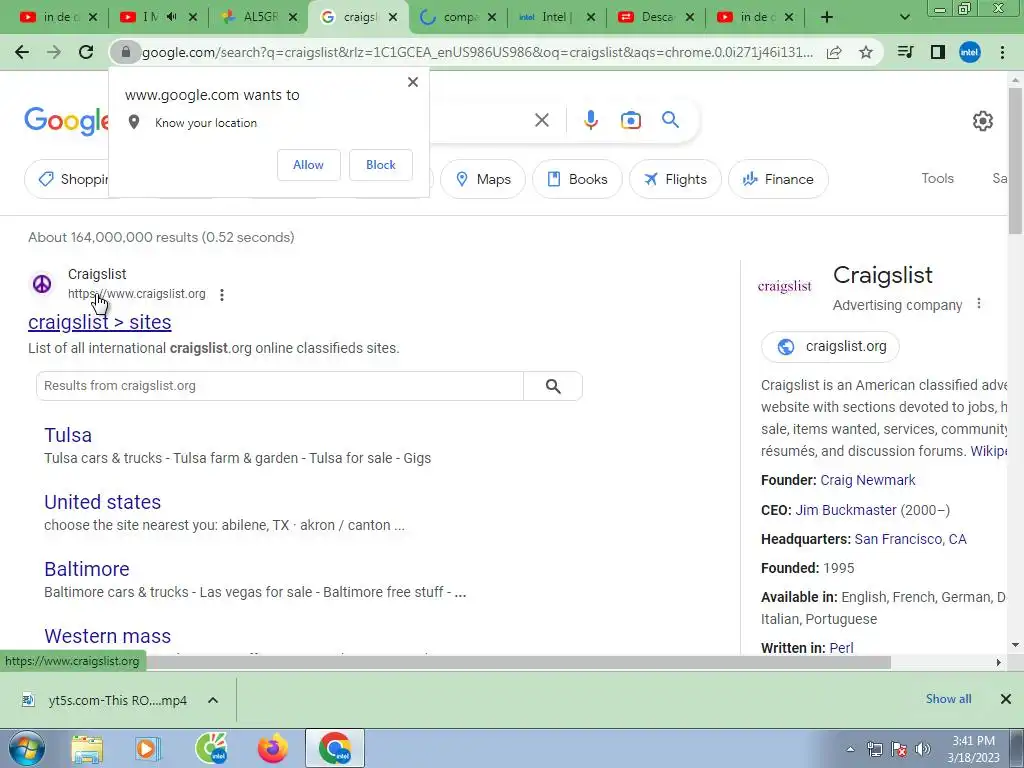Open the Jim Buckmaster CEO link
The width and height of the screenshot is (1024, 768).
tap(846, 510)
